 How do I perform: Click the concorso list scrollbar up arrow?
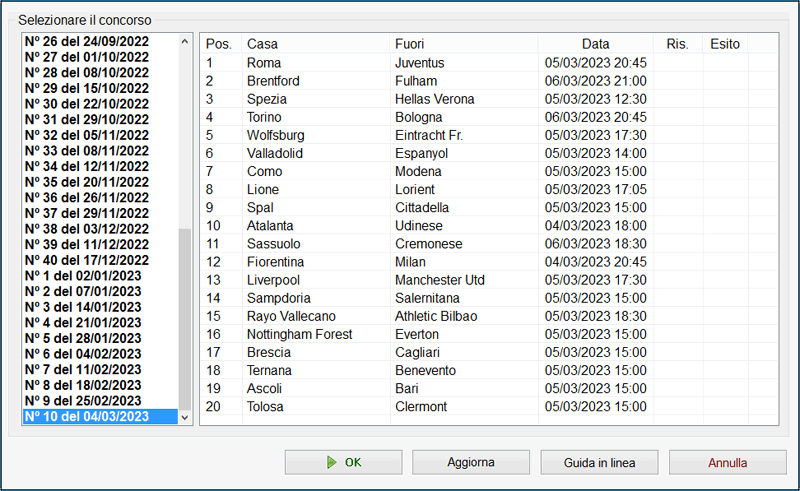185,41
